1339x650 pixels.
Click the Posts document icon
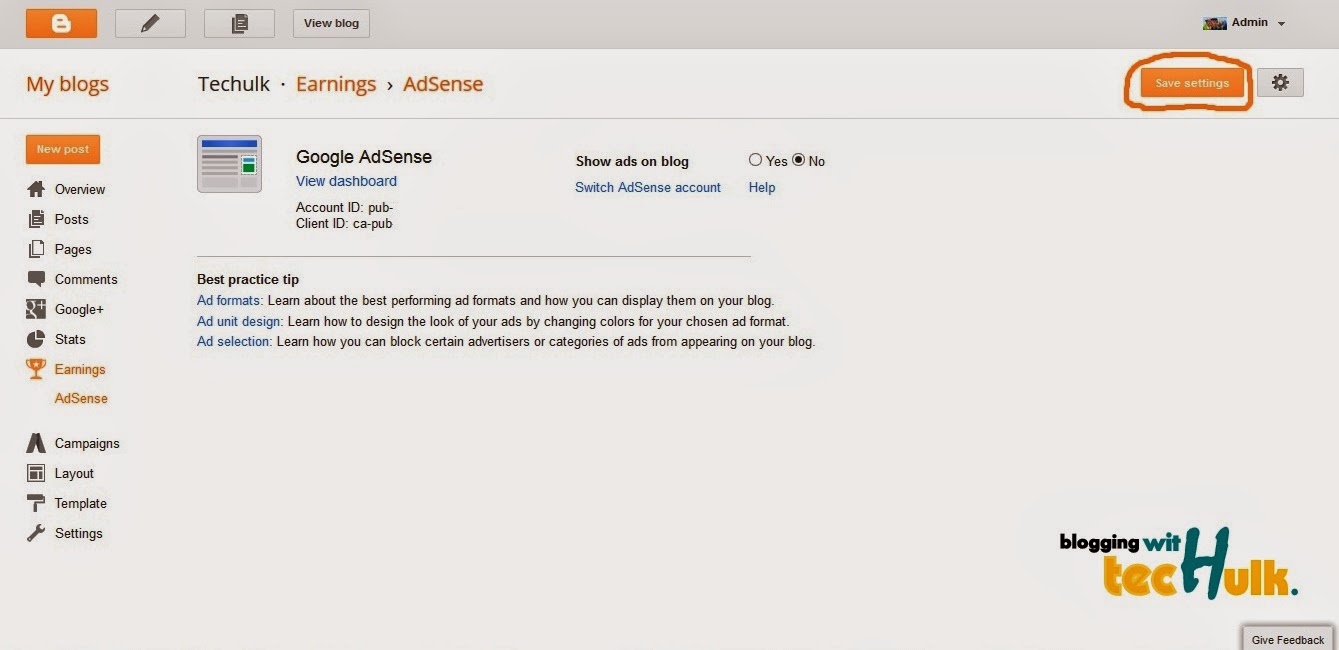tap(36, 219)
